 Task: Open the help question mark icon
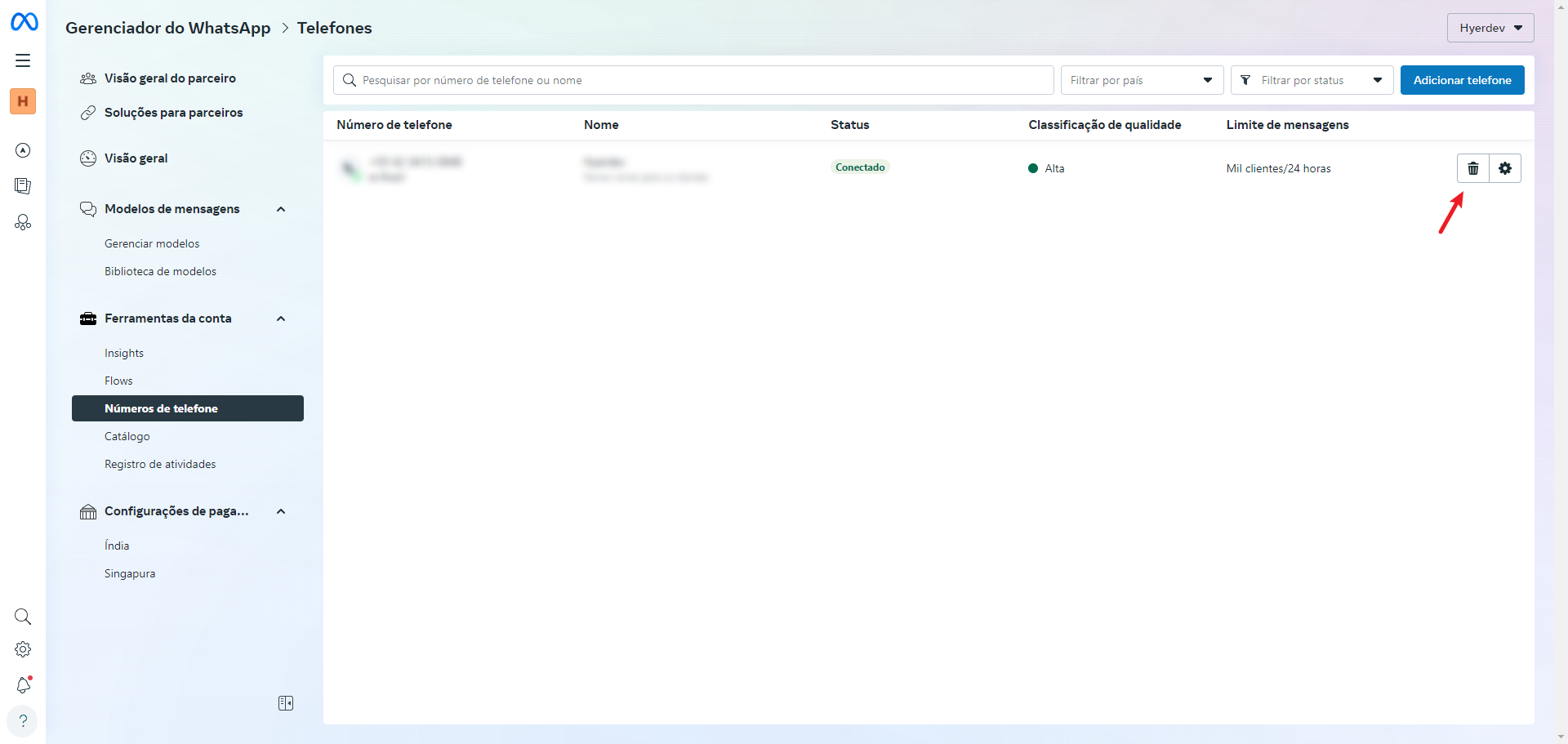coord(23,721)
